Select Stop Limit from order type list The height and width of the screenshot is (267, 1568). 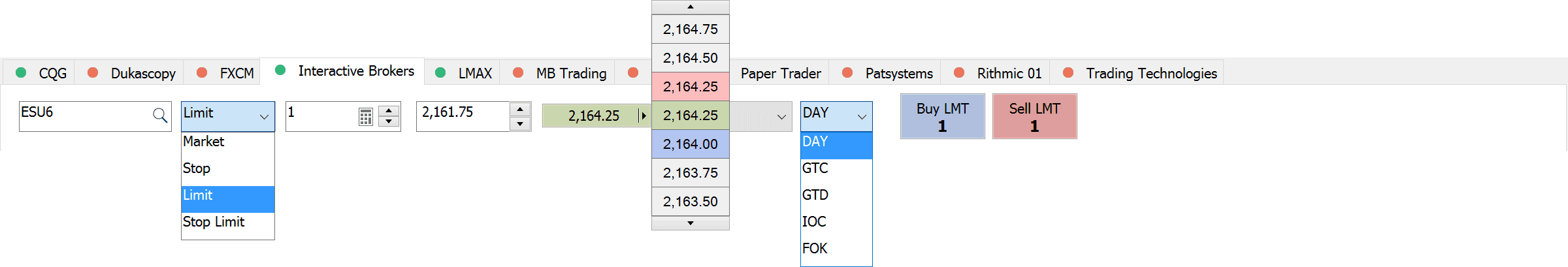(214, 222)
